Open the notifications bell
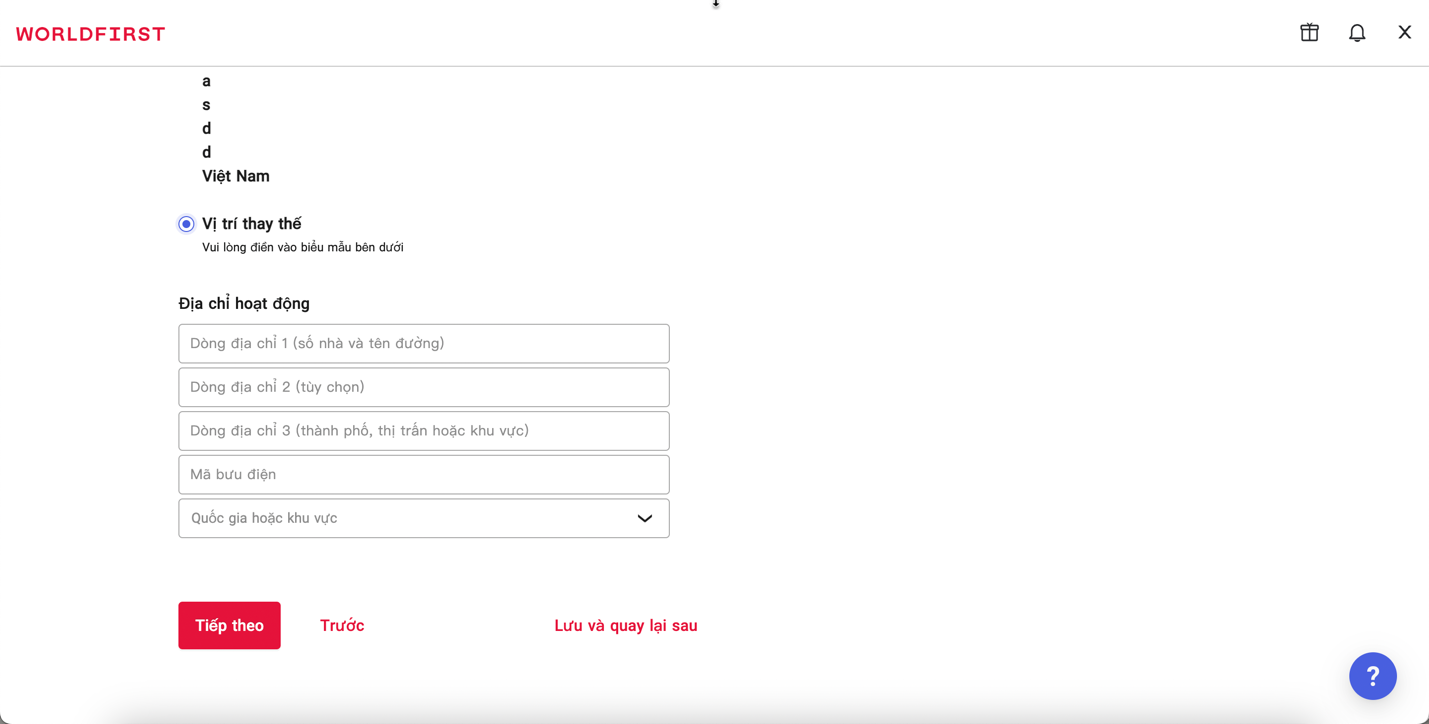The width and height of the screenshot is (1429, 724). (1357, 33)
